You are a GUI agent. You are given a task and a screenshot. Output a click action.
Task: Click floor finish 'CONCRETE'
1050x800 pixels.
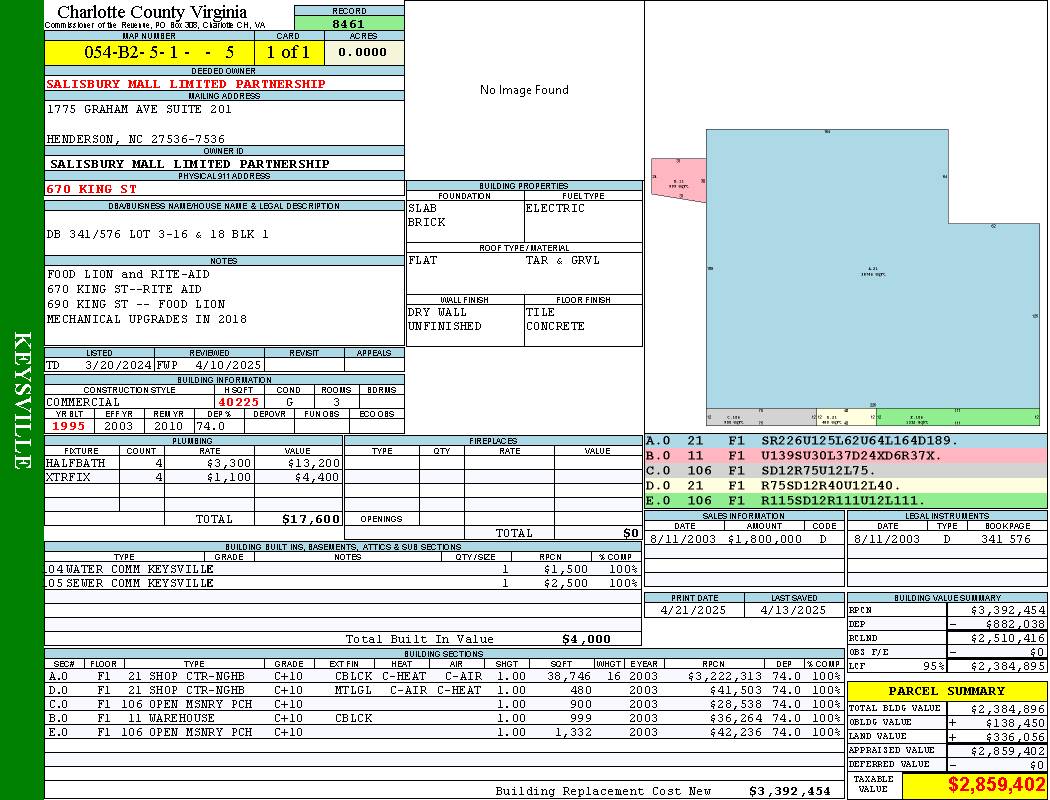click(555, 326)
